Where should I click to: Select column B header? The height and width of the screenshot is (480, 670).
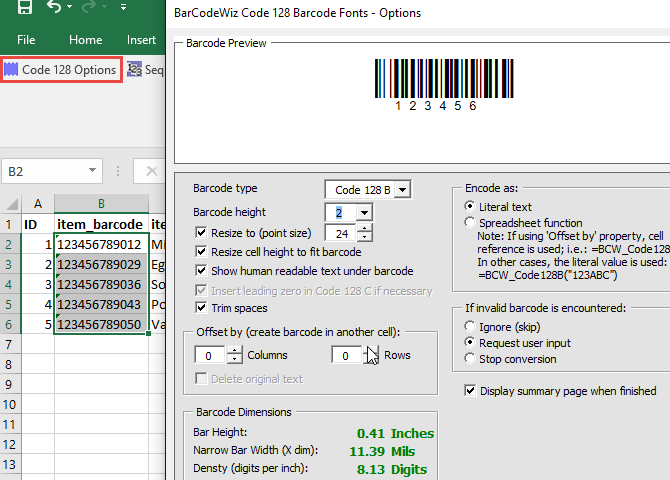click(x=101, y=204)
